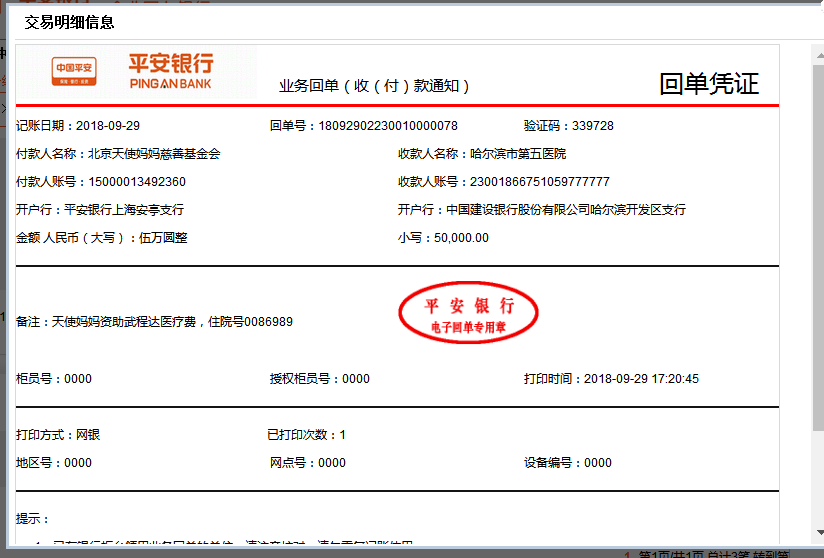
Task: Click the amount 小写 50,000.00
Action: [444, 238]
